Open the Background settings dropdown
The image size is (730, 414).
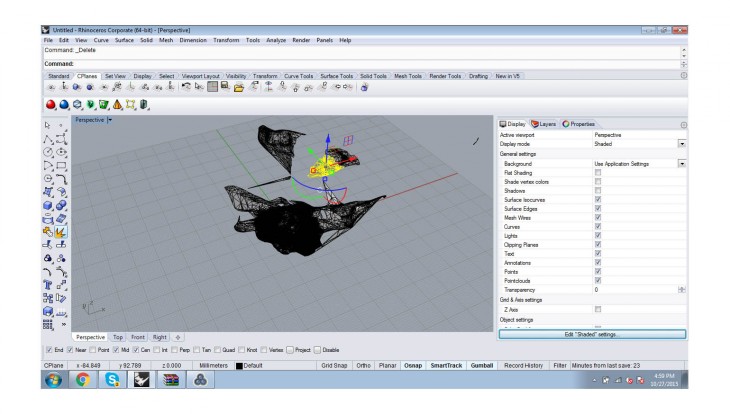pos(682,163)
